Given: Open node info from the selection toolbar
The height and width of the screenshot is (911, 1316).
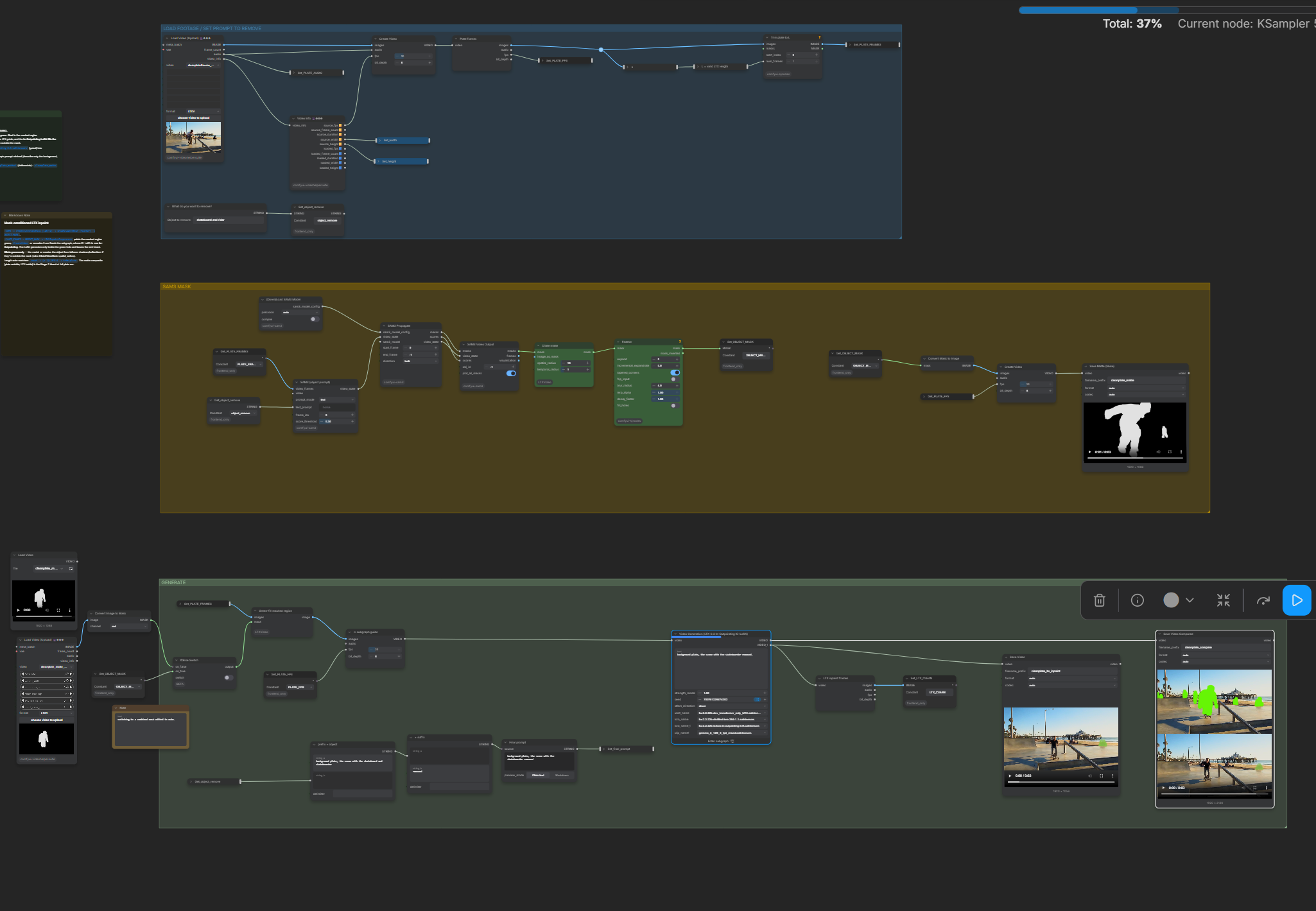Looking at the screenshot, I should pos(1137,600).
